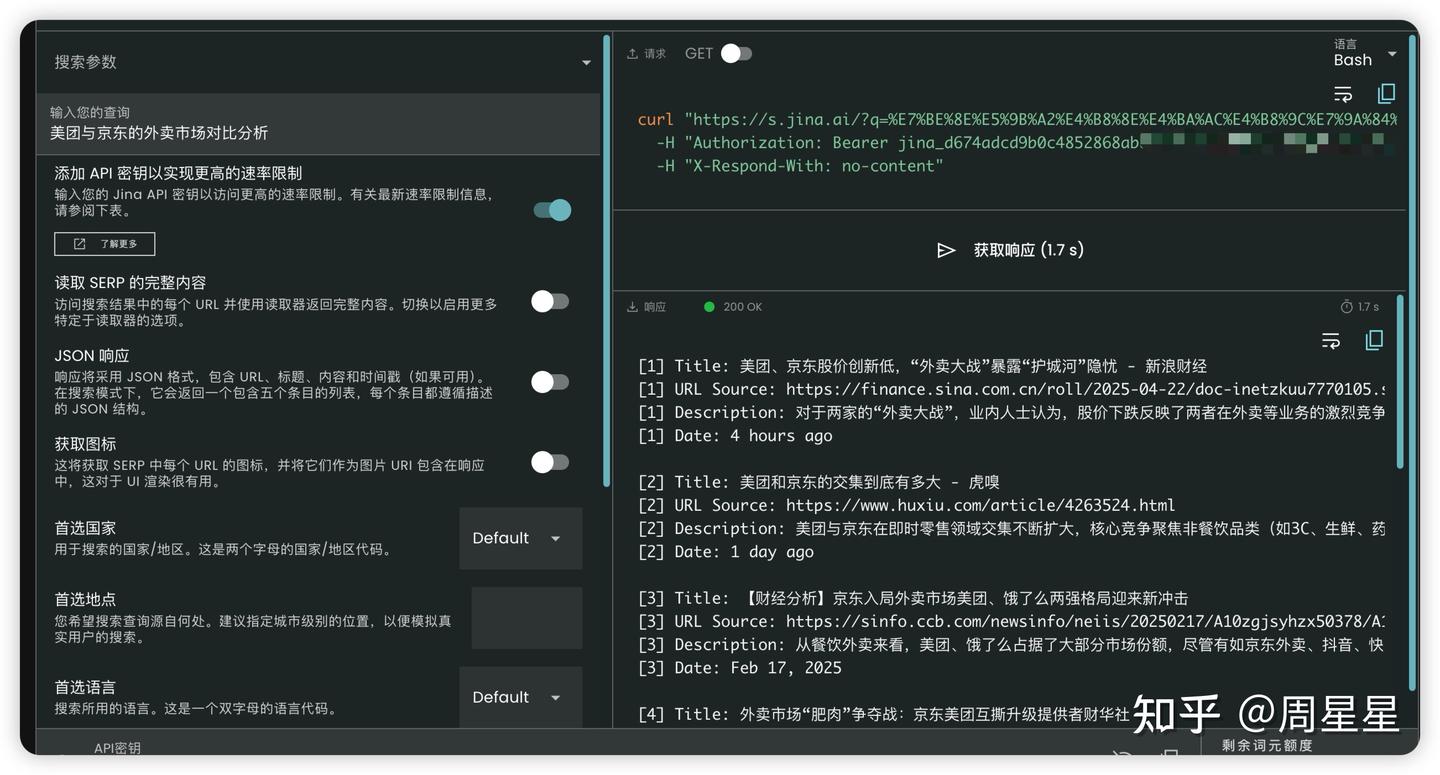Copy the search response output
1440x775 pixels.
1374,340
